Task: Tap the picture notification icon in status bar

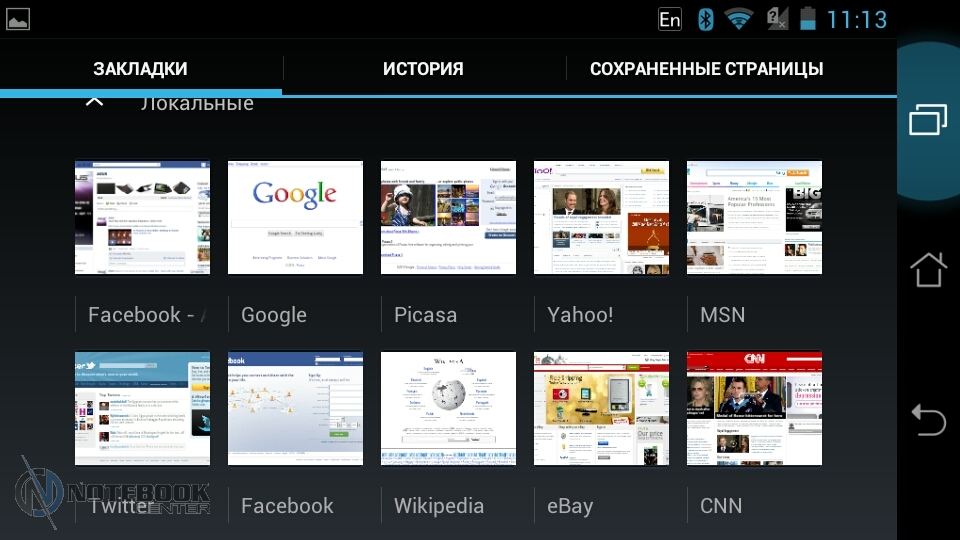Action: pos(18,18)
